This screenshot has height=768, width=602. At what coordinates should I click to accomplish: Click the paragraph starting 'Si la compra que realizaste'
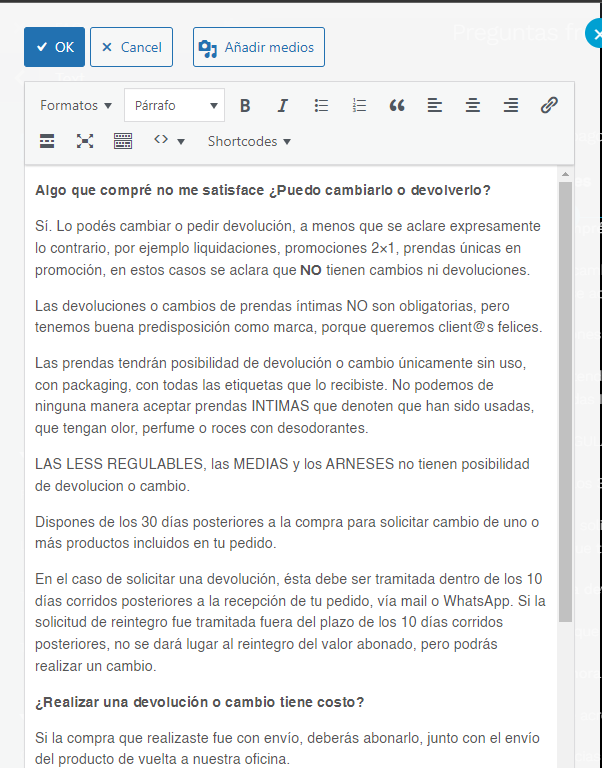click(287, 748)
